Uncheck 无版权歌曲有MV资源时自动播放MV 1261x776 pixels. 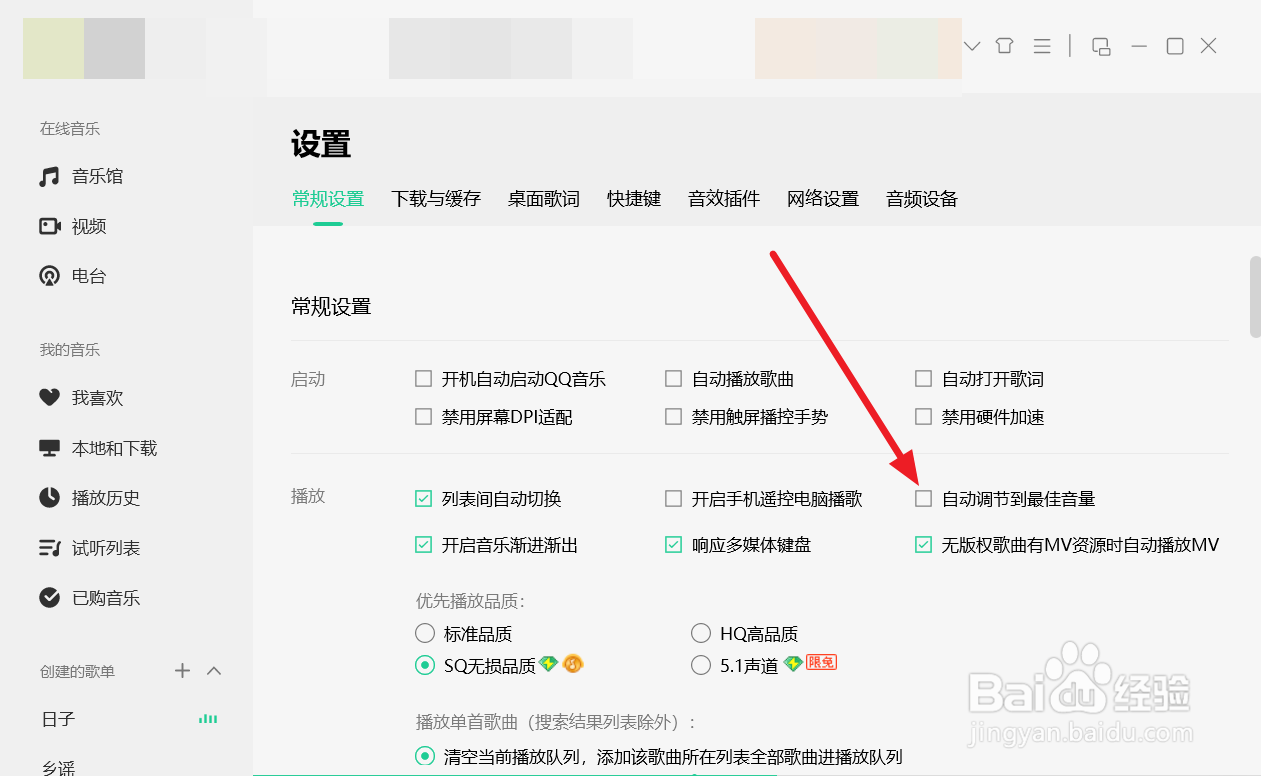[x=924, y=545]
